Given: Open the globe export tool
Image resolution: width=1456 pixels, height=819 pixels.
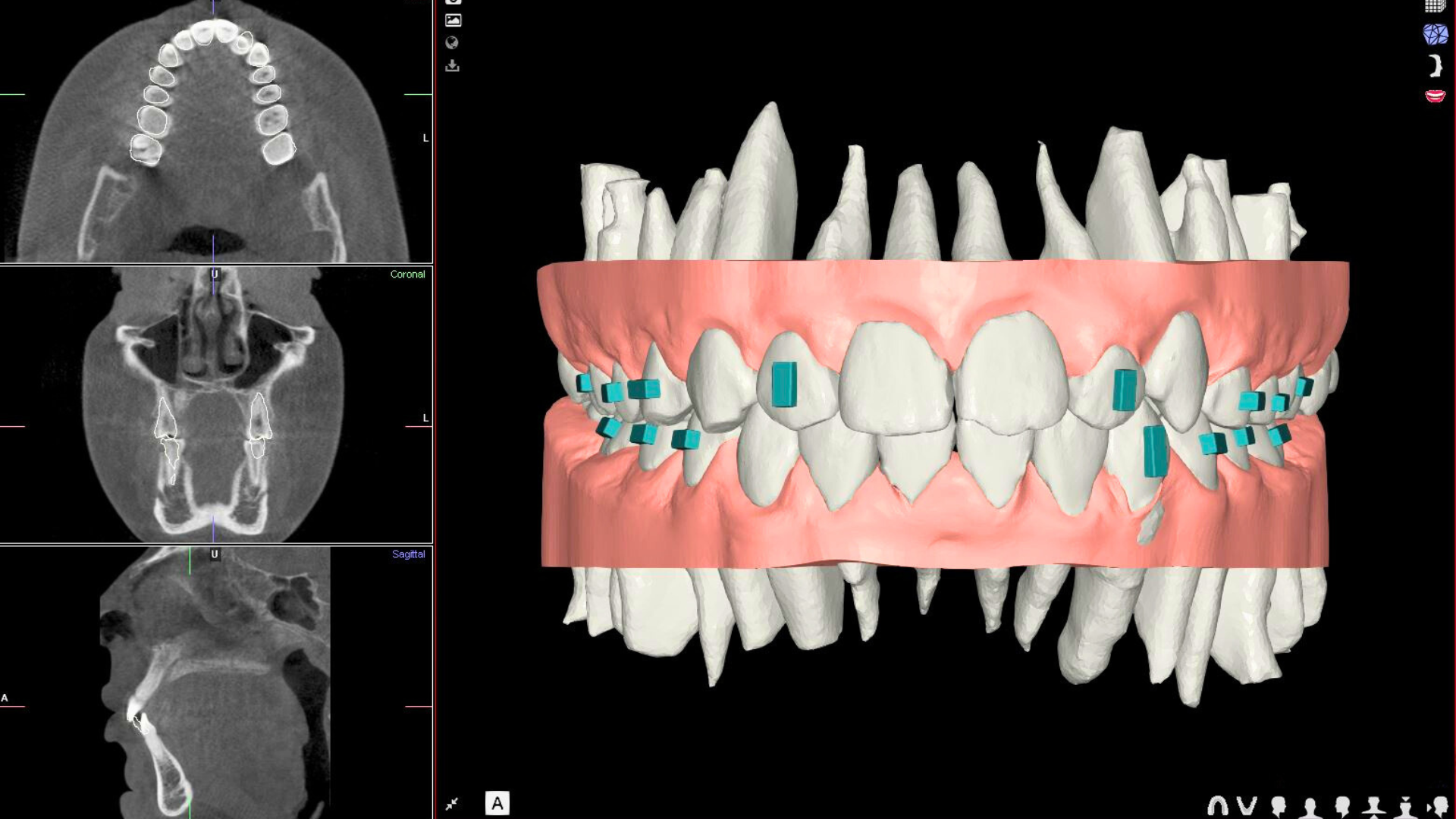Looking at the screenshot, I should click(x=452, y=42).
